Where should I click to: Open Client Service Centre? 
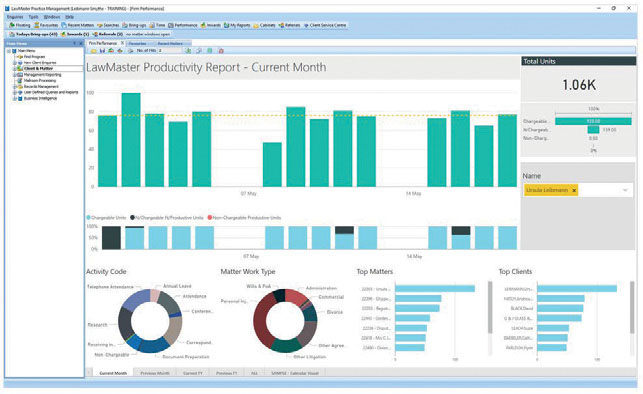click(325, 25)
